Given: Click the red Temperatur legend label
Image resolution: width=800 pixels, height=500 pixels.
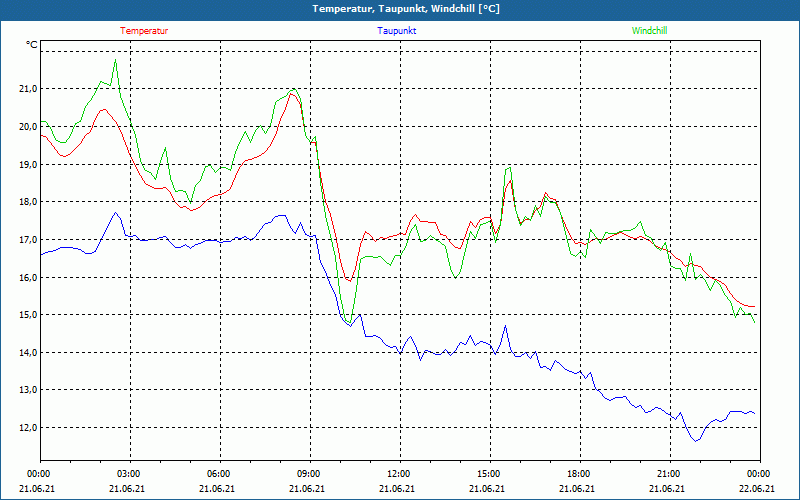Looking at the screenshot, I should (x=144, y=31).
